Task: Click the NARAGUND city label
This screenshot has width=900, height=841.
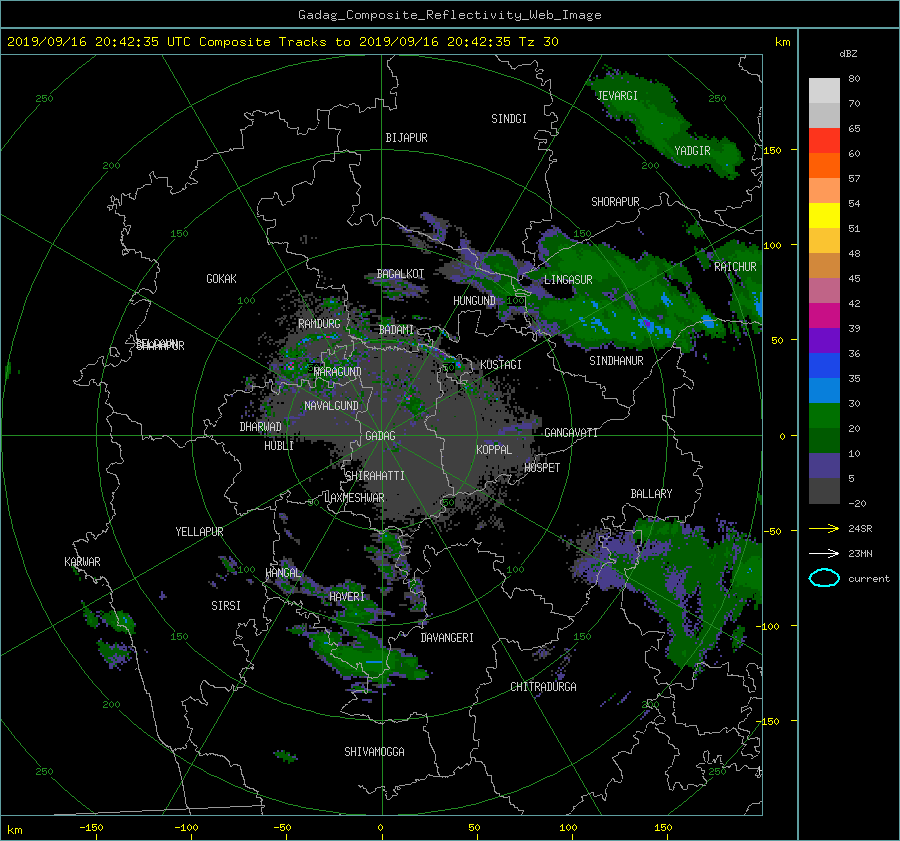Action: (x=338, y=371)
